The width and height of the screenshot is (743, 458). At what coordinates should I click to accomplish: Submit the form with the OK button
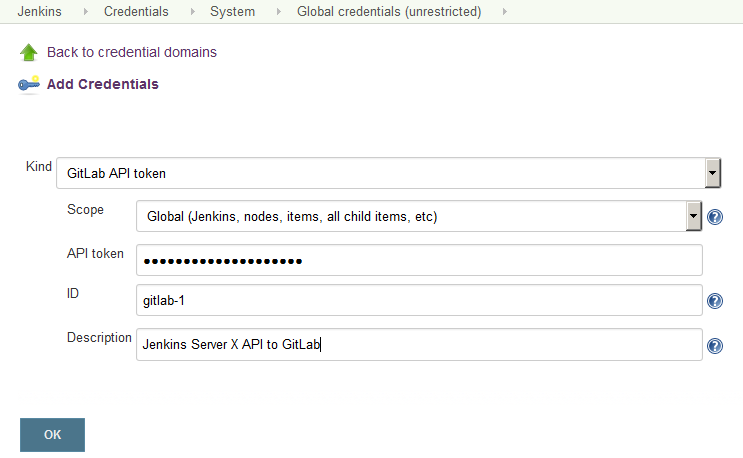coord(53,435)
